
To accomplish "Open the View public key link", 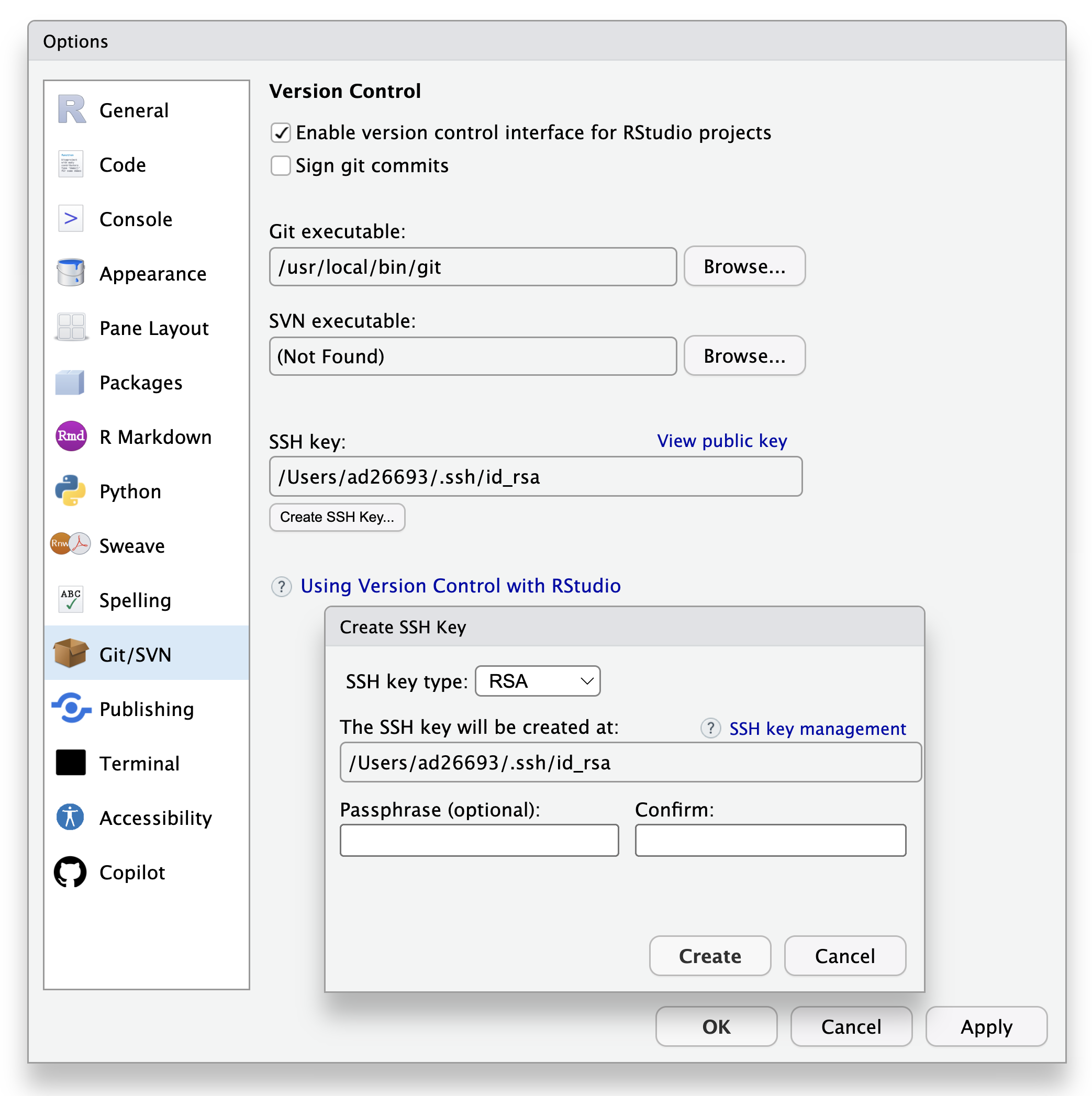I will coord(721,441).
